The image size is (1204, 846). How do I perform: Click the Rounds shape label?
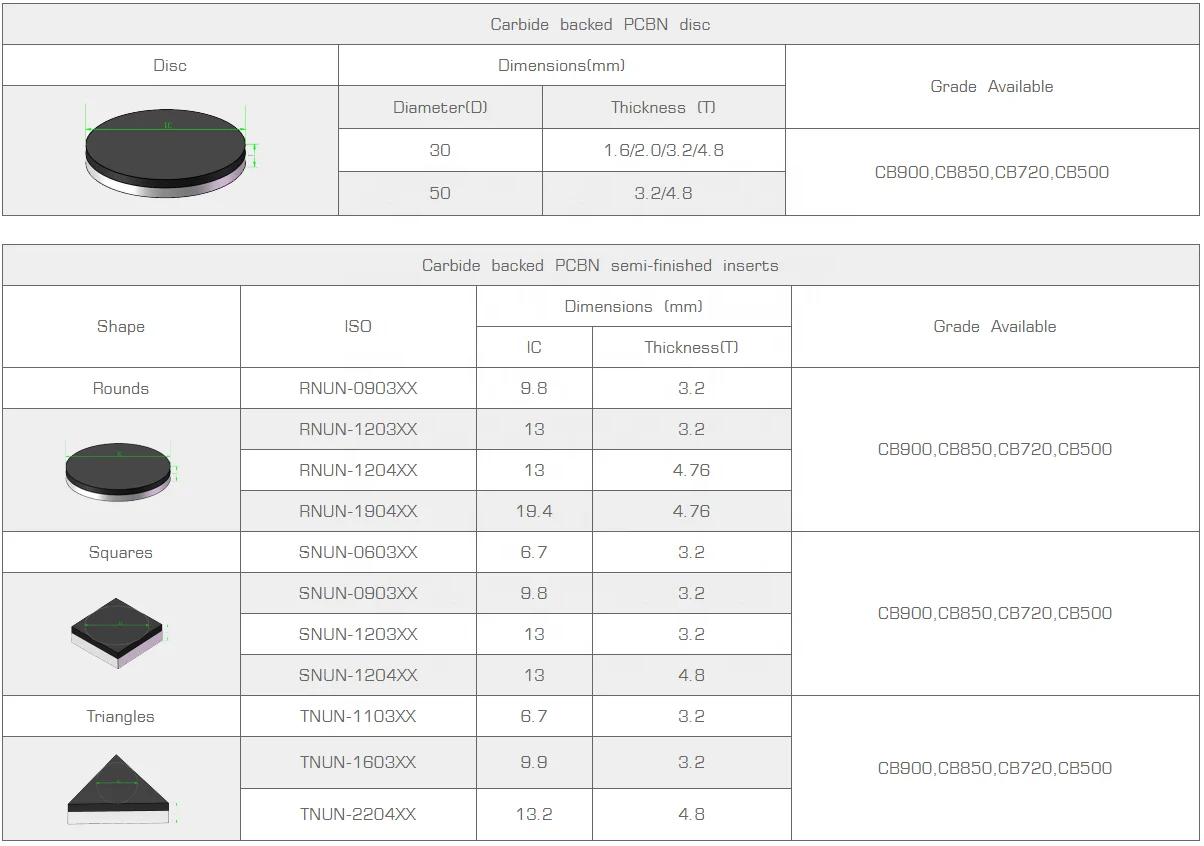coord(121,388)
